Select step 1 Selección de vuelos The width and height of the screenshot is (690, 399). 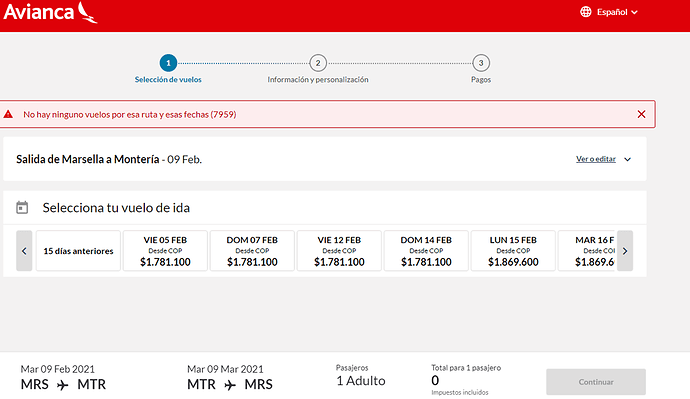(168, 69)
